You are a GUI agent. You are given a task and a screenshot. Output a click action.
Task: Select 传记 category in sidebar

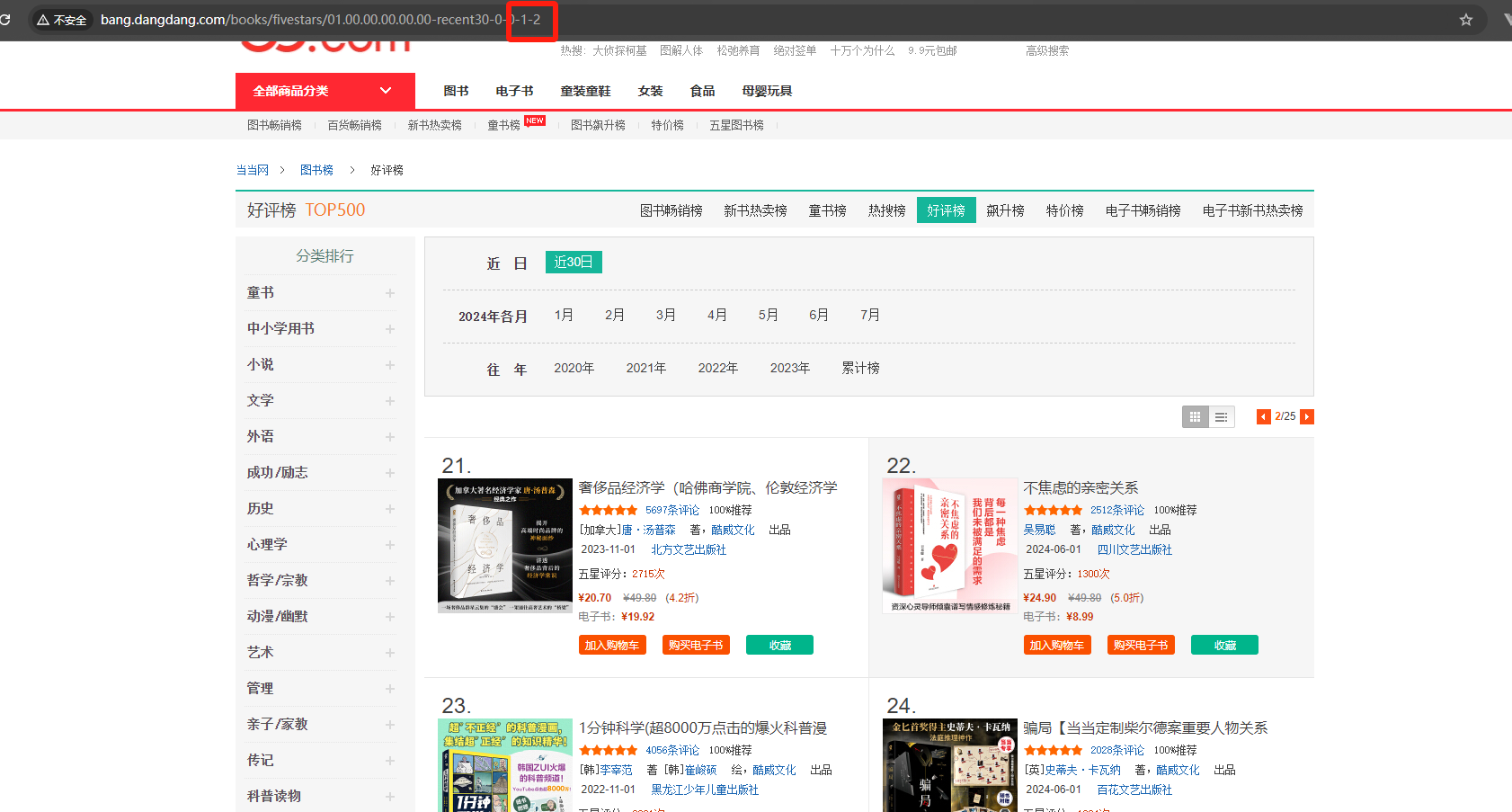click(261, 760)
